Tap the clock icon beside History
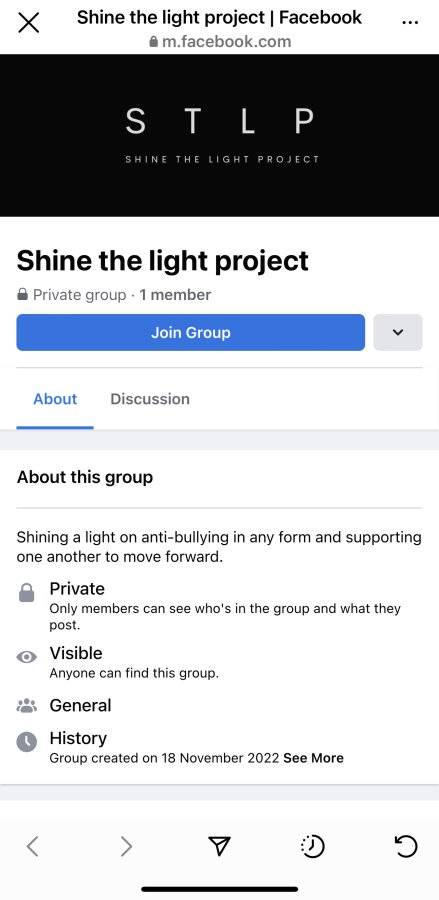439x900 pixels. (26, 742)
